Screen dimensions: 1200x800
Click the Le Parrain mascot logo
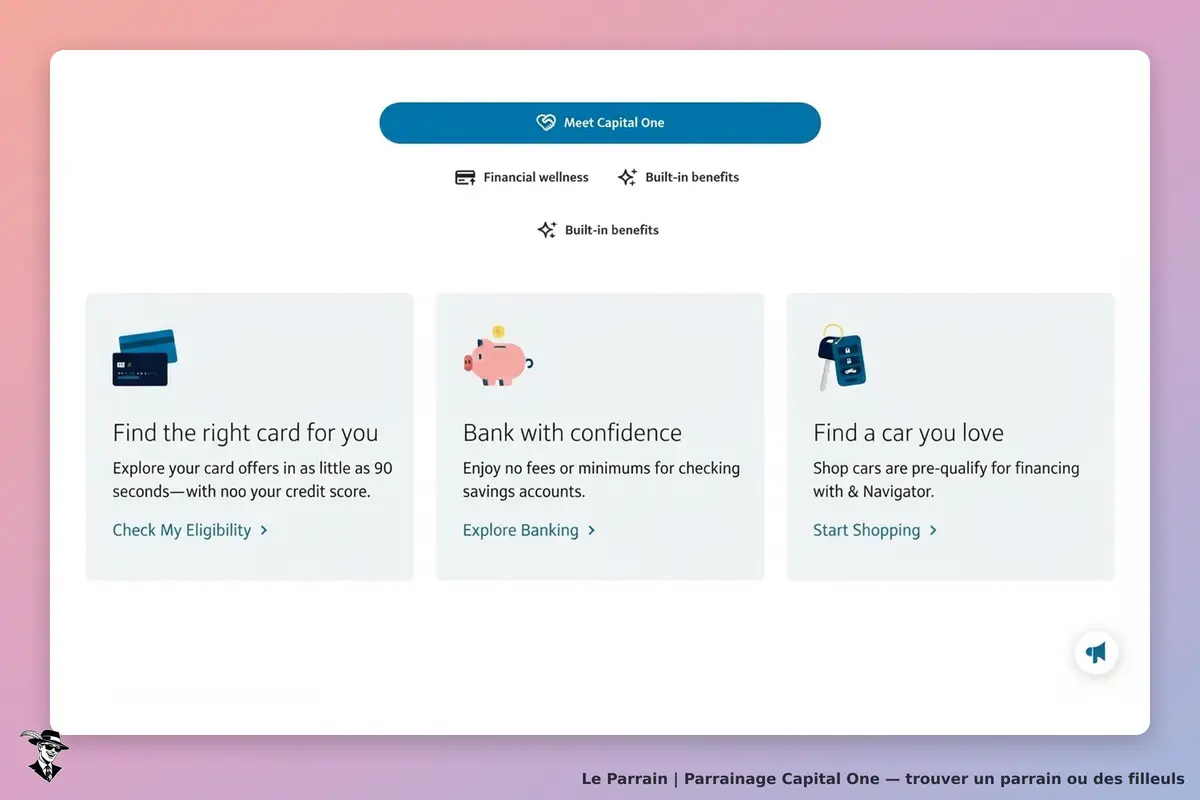click(44, 755)
